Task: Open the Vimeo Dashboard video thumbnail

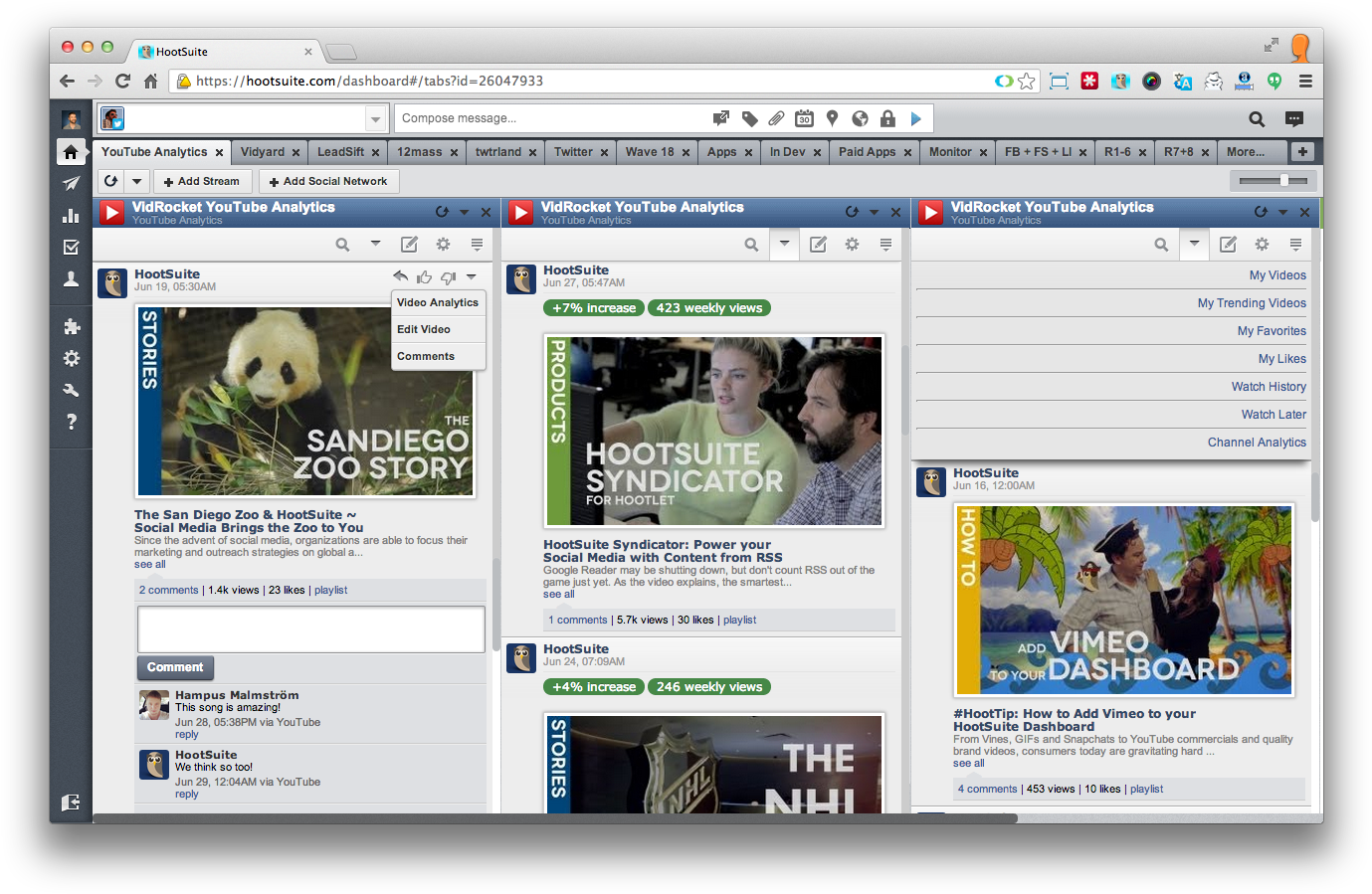Action: tap(1123, 600)
